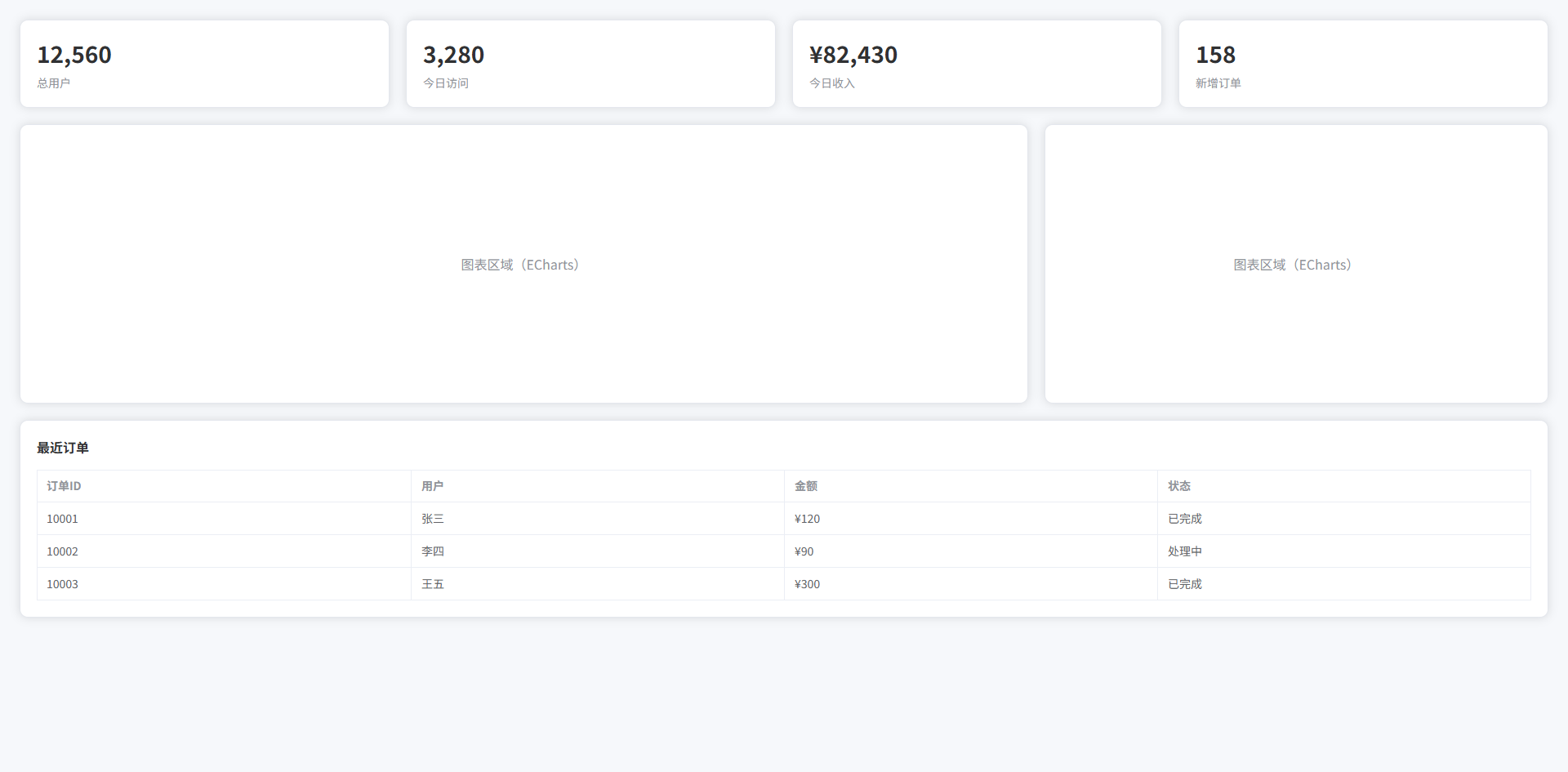
Task: Click the 最近订单 section heading
Action: [x=63, y=448]
